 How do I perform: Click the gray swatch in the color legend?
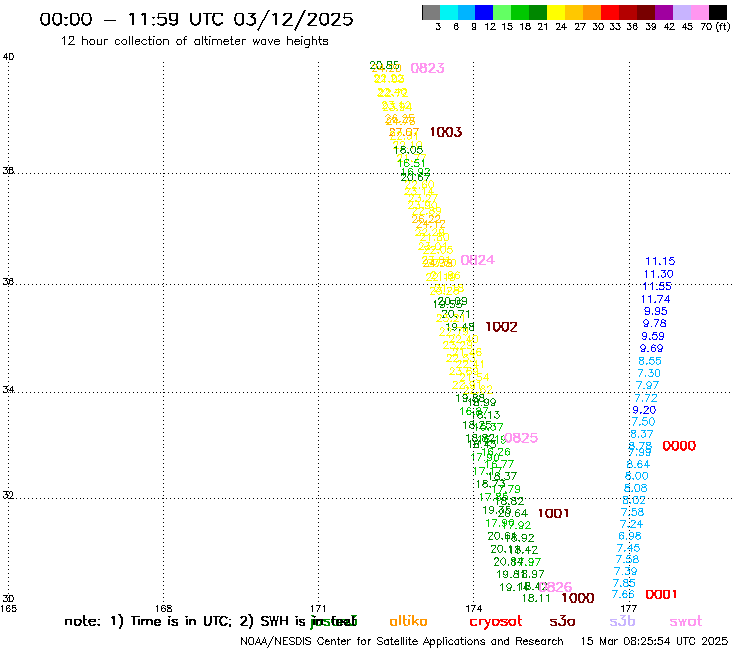click(431, 12)
